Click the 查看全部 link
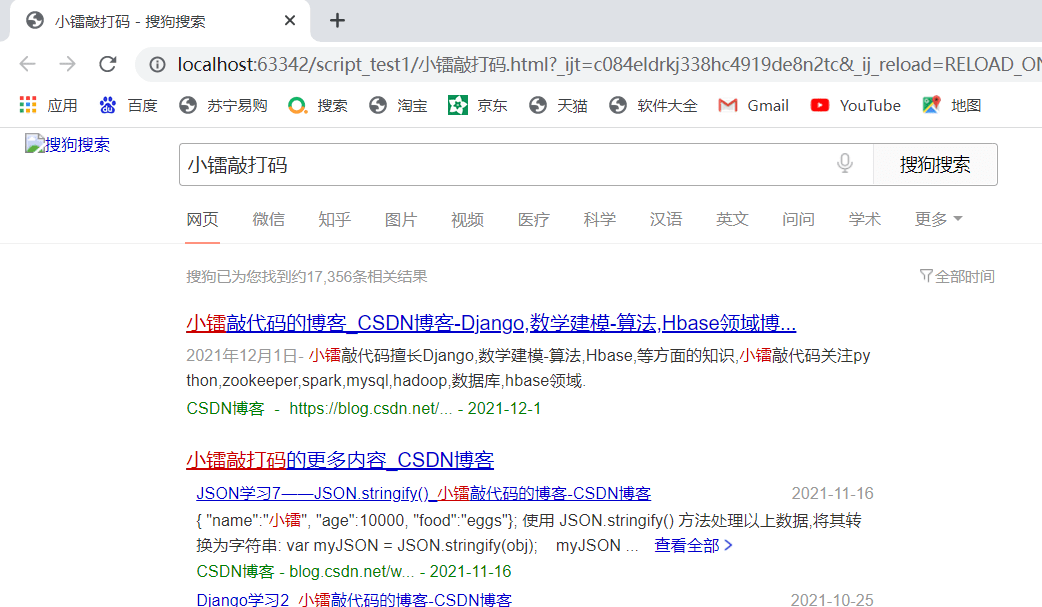The image size is (1042, 607). click(693, 546)
